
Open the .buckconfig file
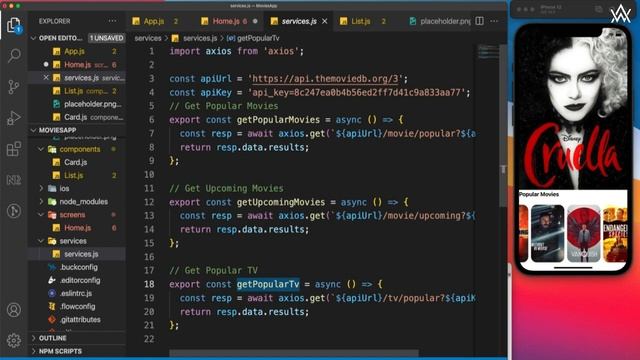click(x=77, y=267)
